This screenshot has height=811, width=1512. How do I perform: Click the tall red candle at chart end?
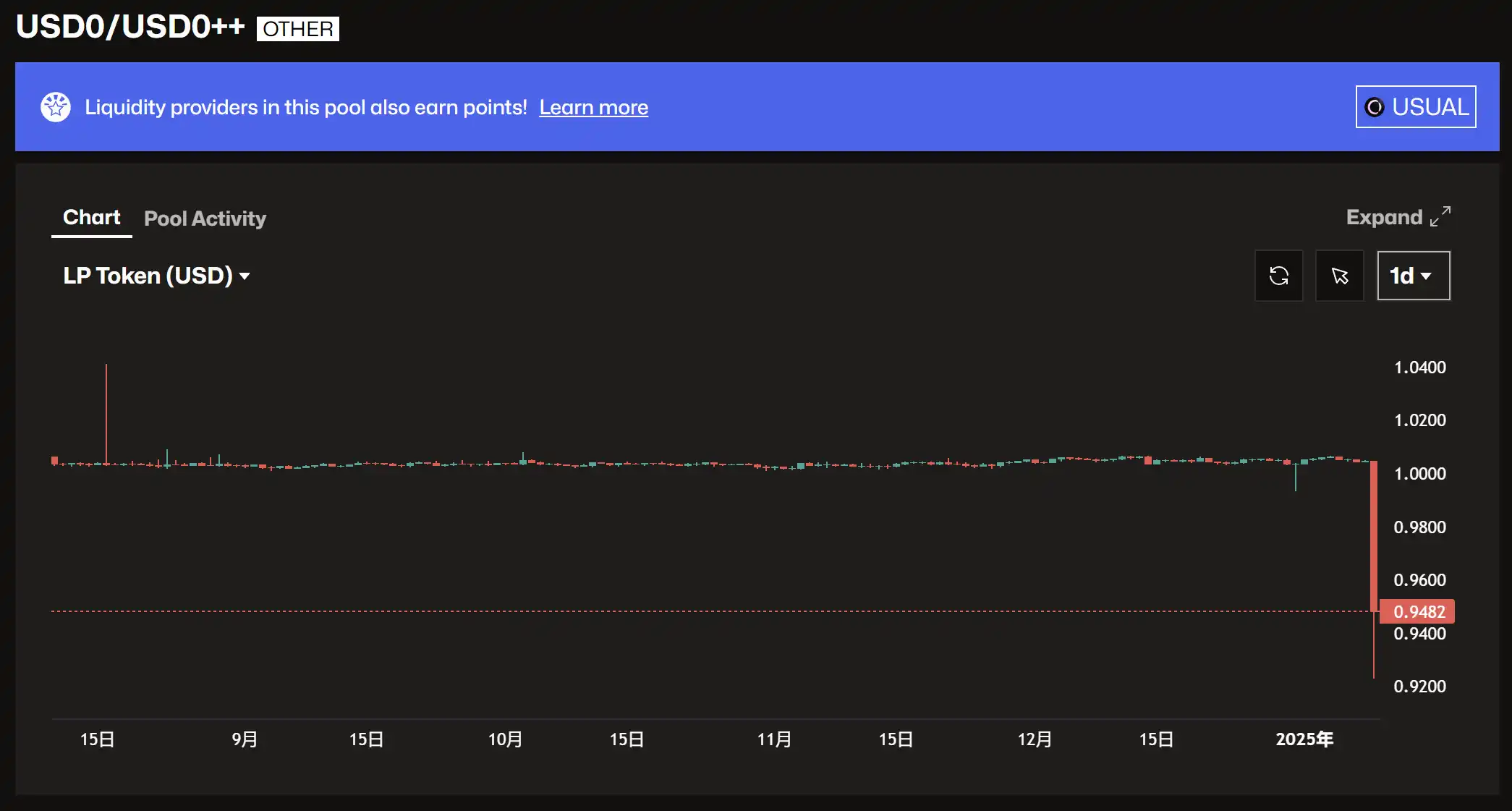[x=1373, y=535]
